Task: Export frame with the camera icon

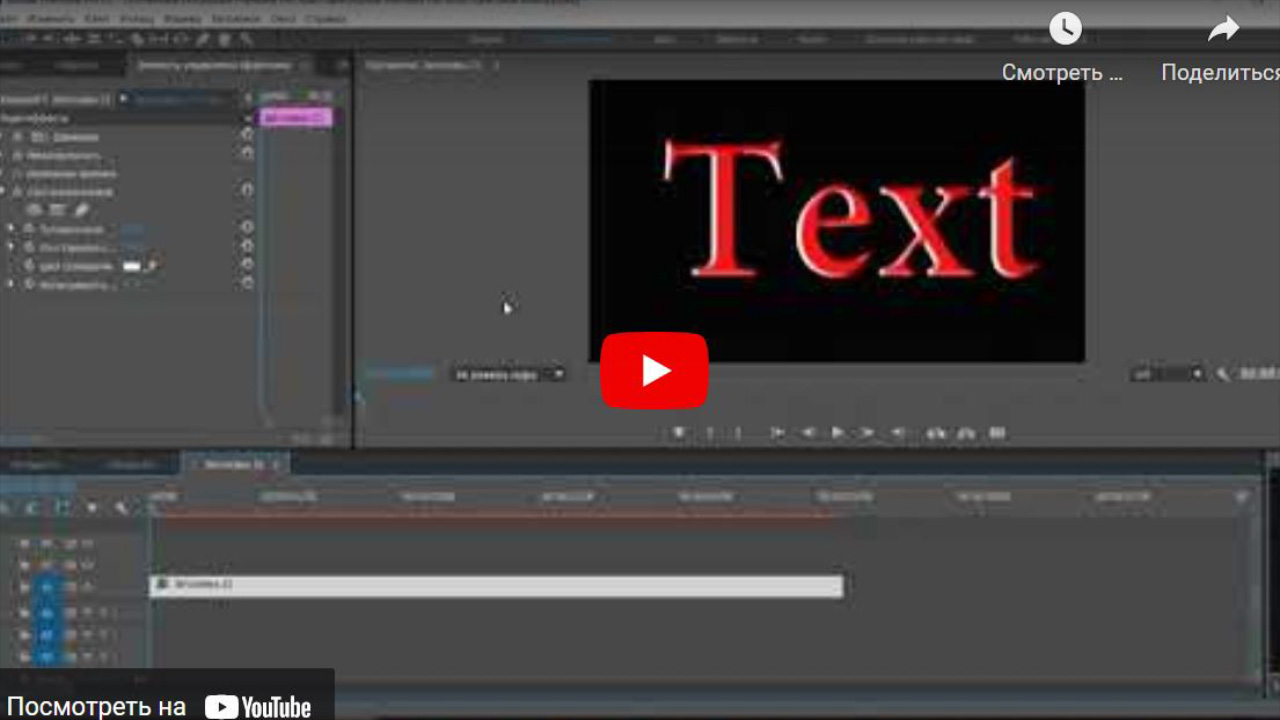Action: pyautogui.click(x=997, y=432)
